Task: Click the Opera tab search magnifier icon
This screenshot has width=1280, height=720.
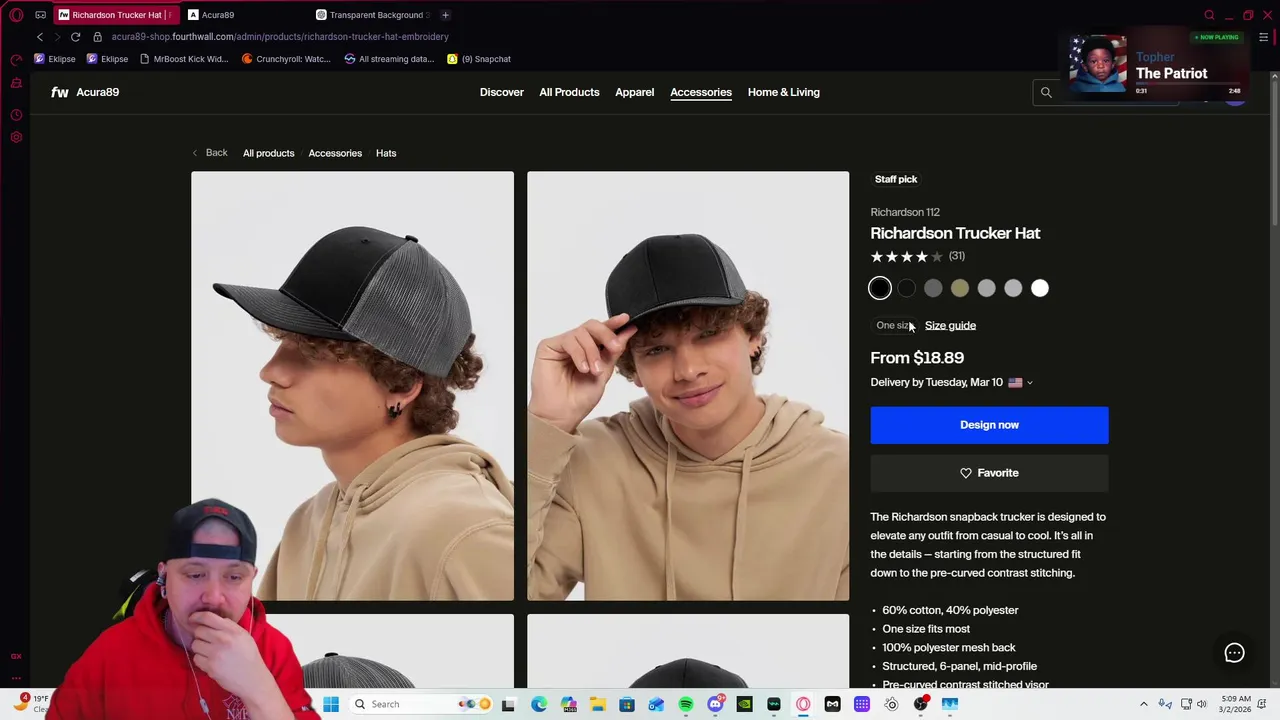Action: click(1209, 15)
